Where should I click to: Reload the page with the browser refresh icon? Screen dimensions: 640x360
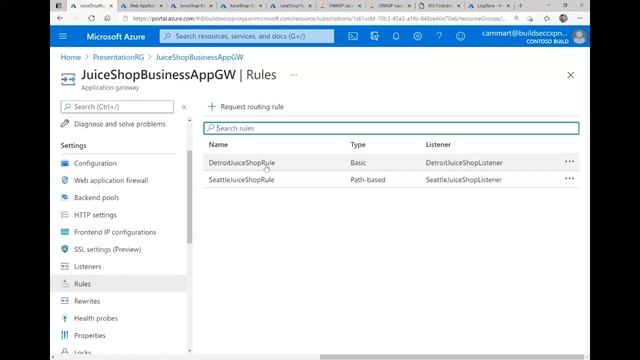click(91, 18)
